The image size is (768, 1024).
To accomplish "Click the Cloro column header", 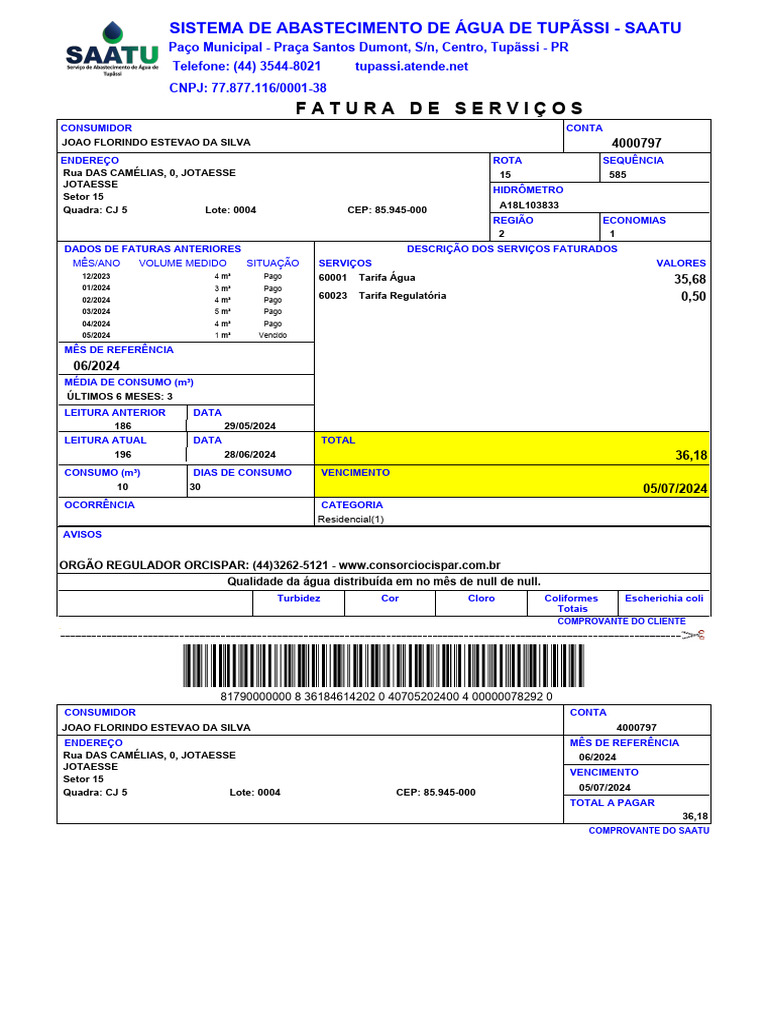I will click(x=481, y=598).
